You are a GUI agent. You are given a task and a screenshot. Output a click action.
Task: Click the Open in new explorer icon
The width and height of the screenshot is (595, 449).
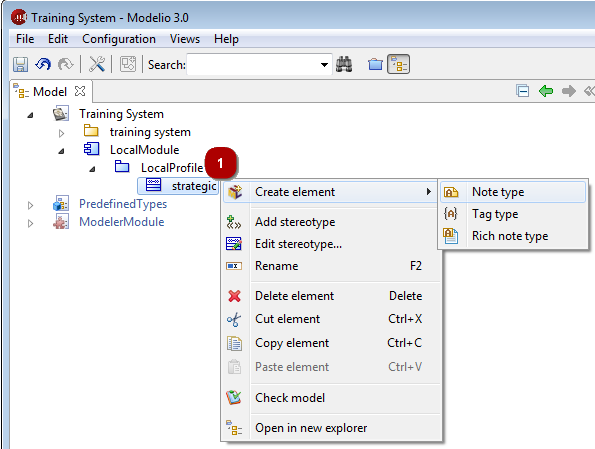coord(234,428)
